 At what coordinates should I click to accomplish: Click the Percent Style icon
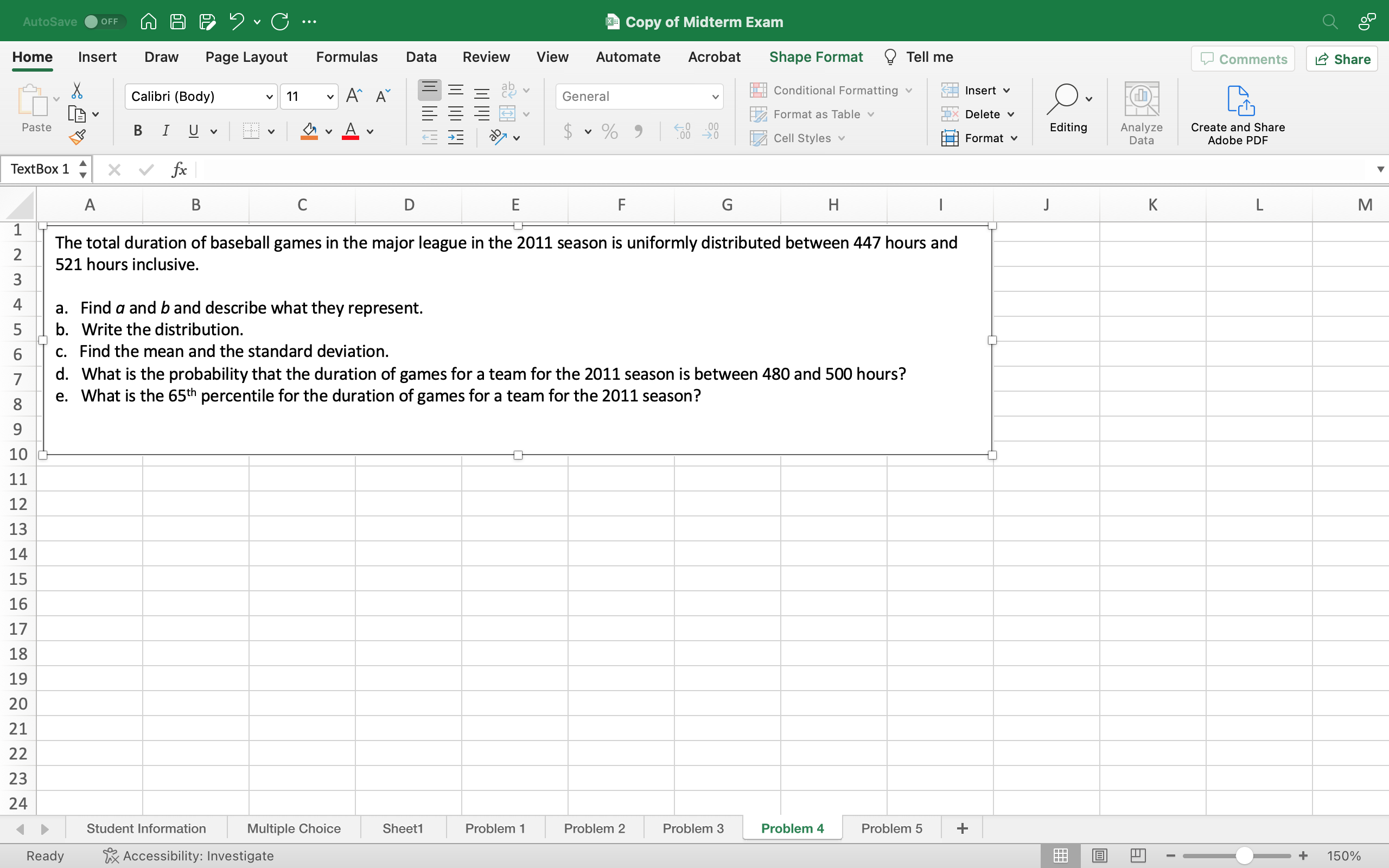(x=609, y=131)
